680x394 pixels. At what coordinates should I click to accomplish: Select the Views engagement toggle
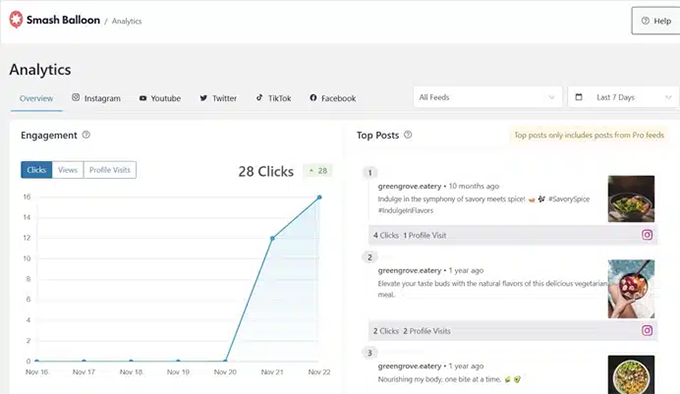tap(68, 170)
